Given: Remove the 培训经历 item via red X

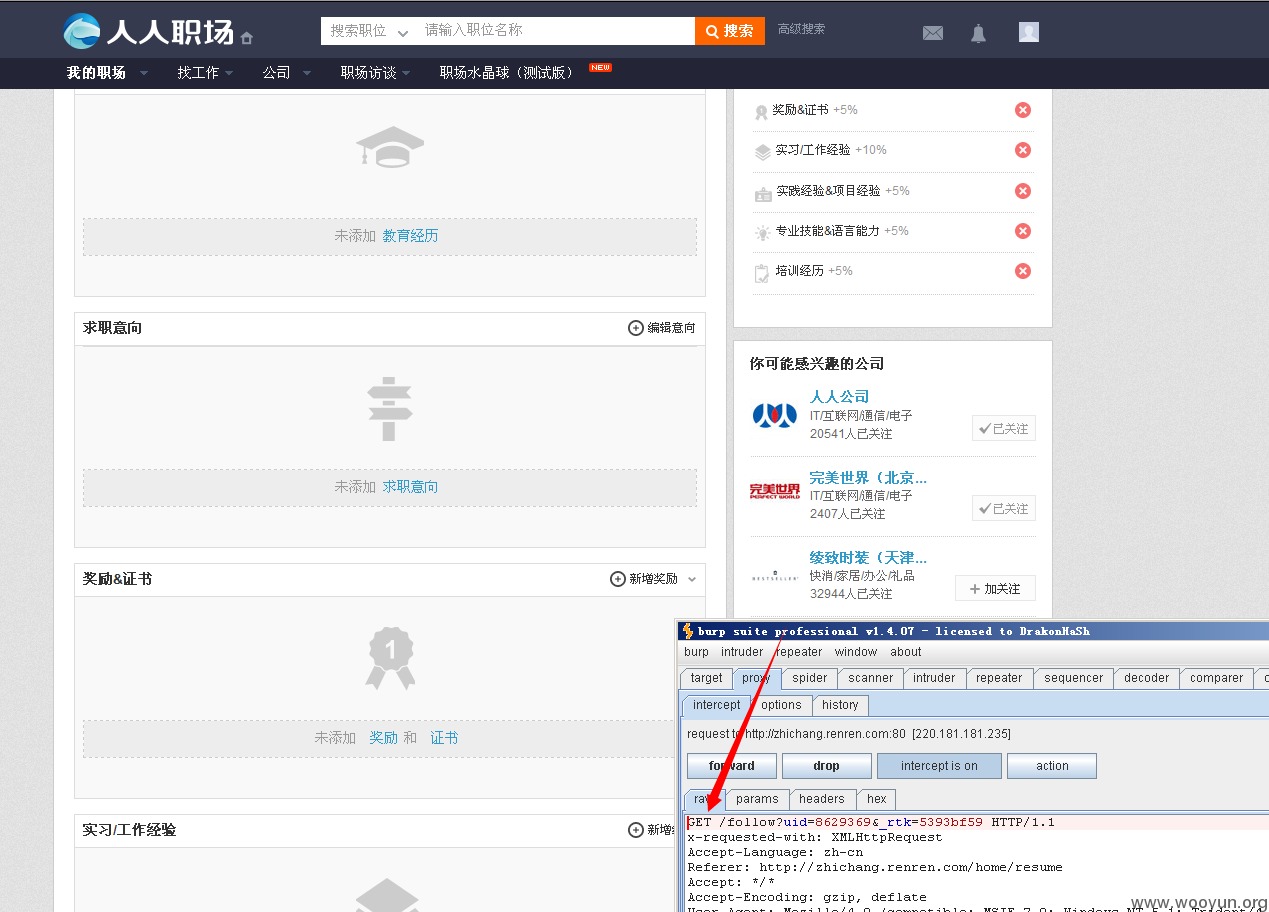Looking at the screenshot, I should pyautogui.click(x=1023, y=271).
